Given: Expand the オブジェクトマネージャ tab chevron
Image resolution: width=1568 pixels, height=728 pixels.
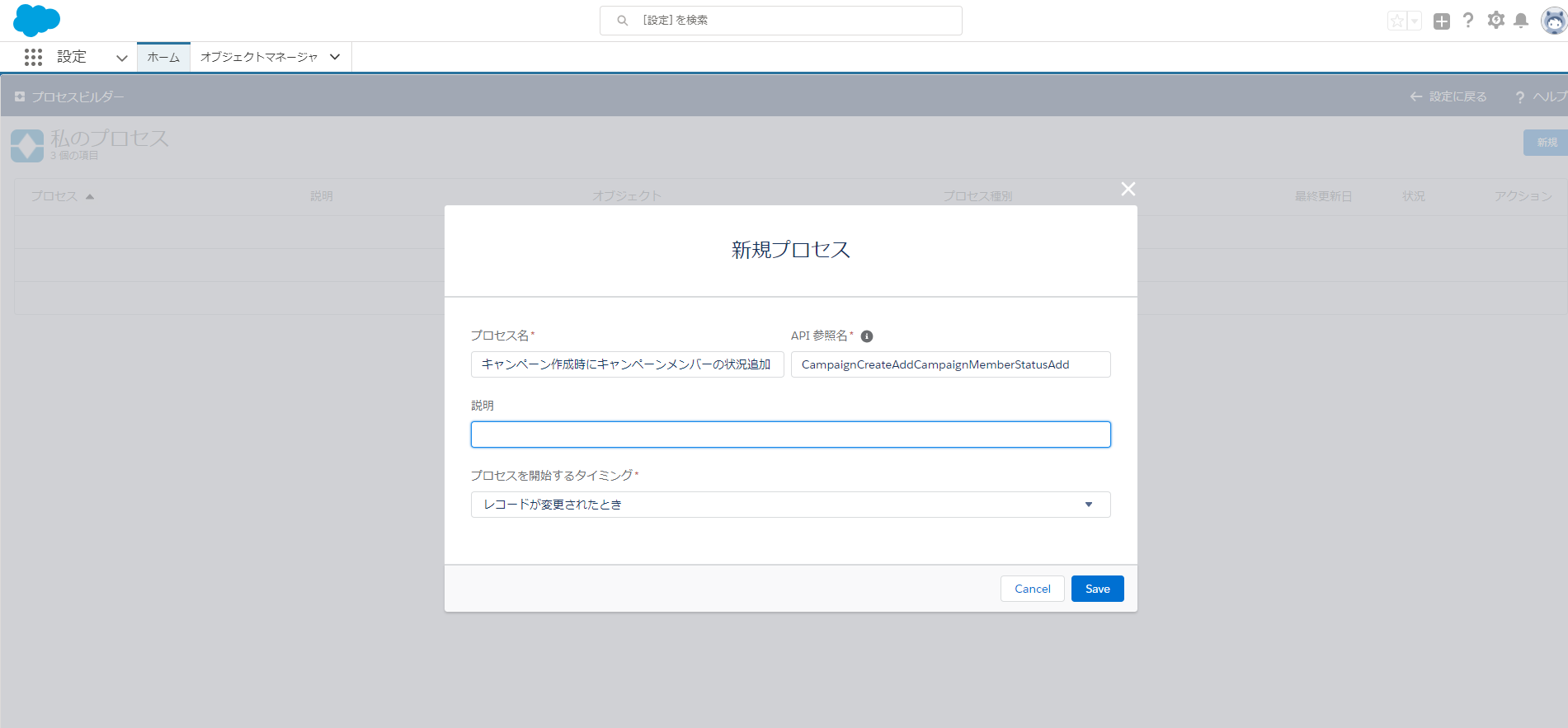Looking at the screenshot, I should coord(335,57).
